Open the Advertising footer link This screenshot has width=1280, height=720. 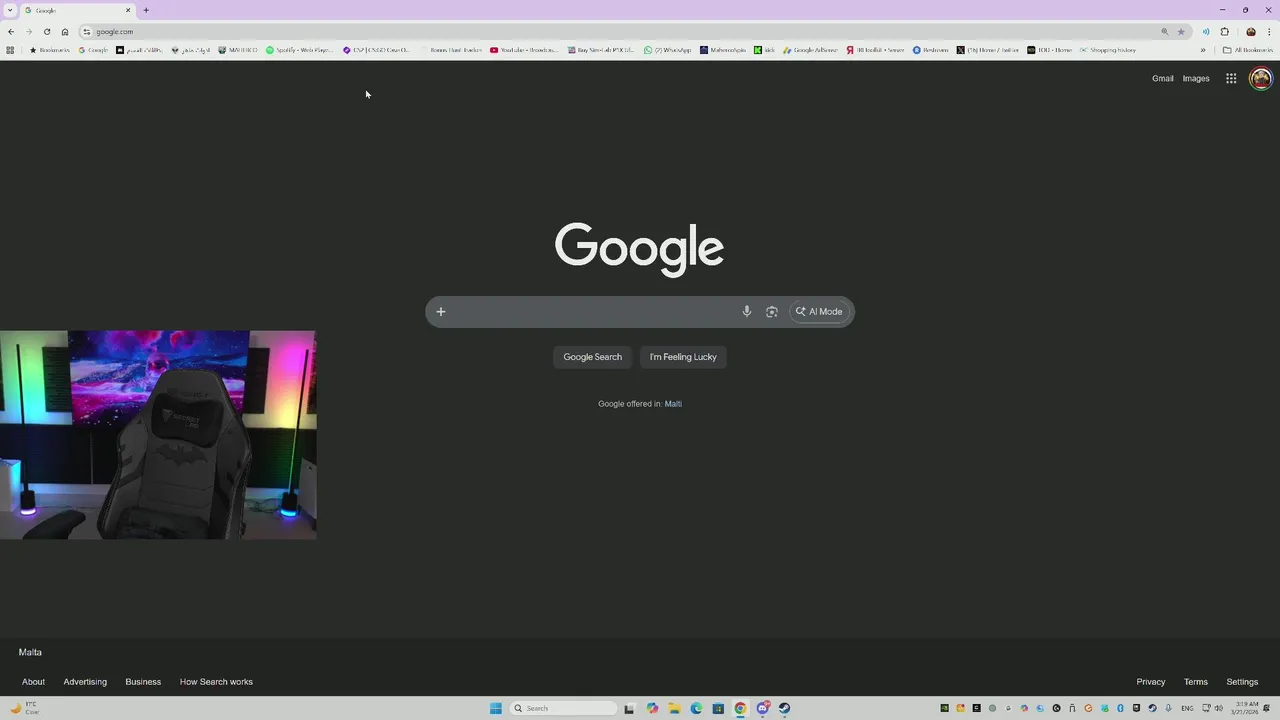[x=85, y=682]
